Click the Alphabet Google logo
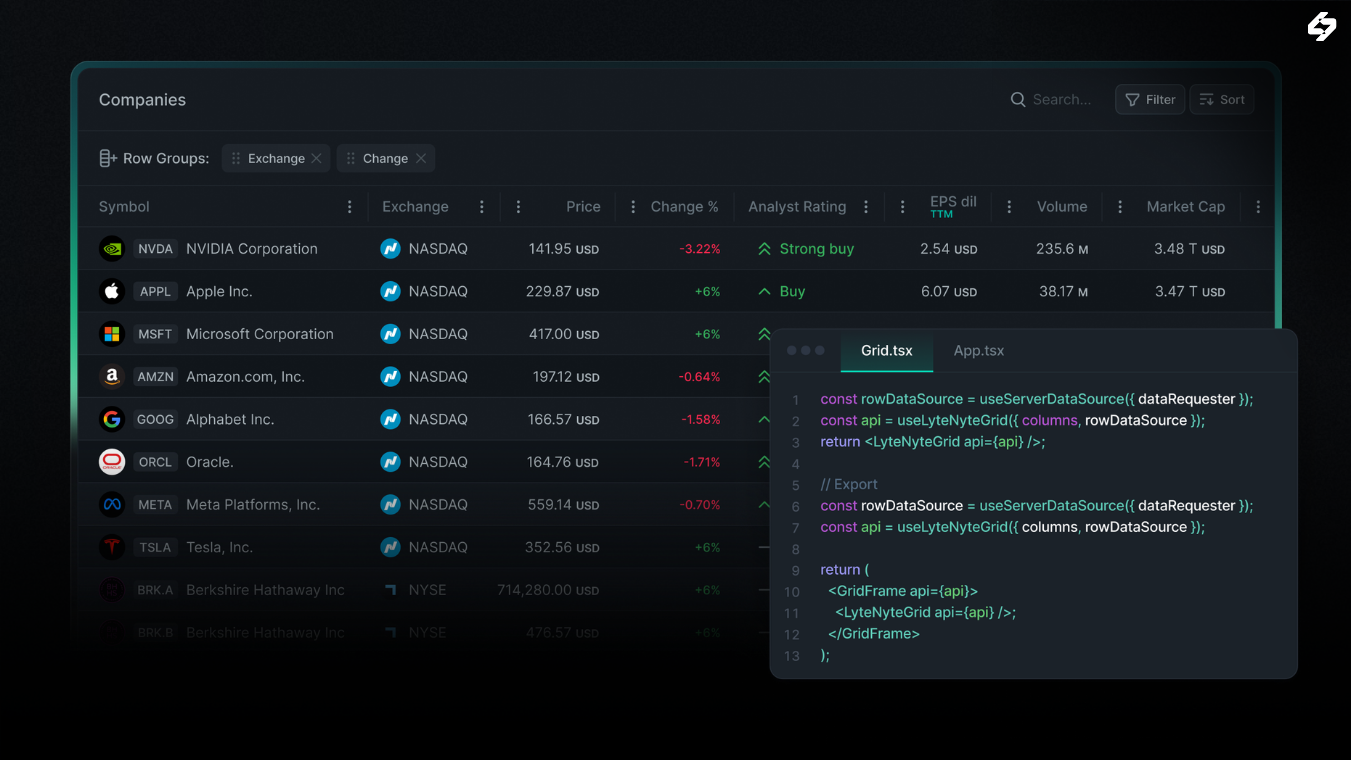This screenshot has height=760, width=1351. point(112,419)
